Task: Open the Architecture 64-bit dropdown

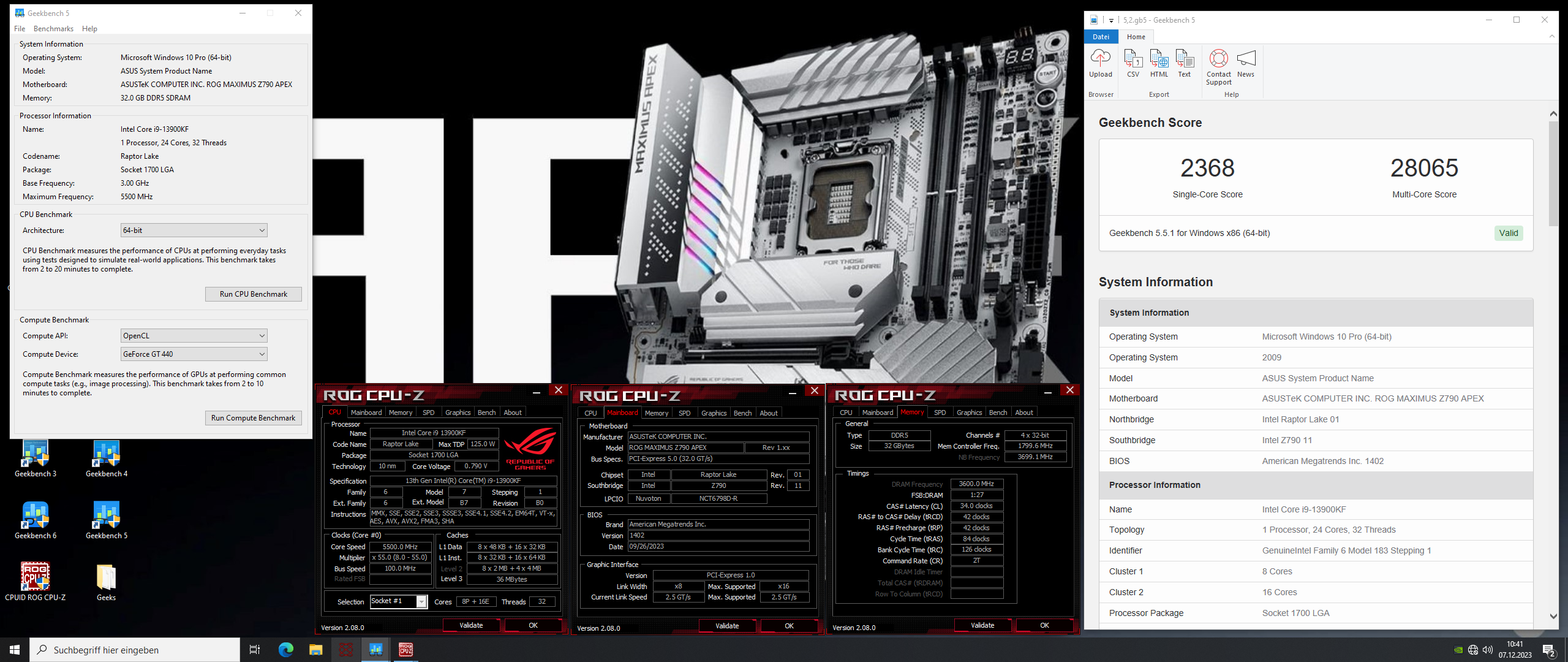Action: (x=194, y=230)
